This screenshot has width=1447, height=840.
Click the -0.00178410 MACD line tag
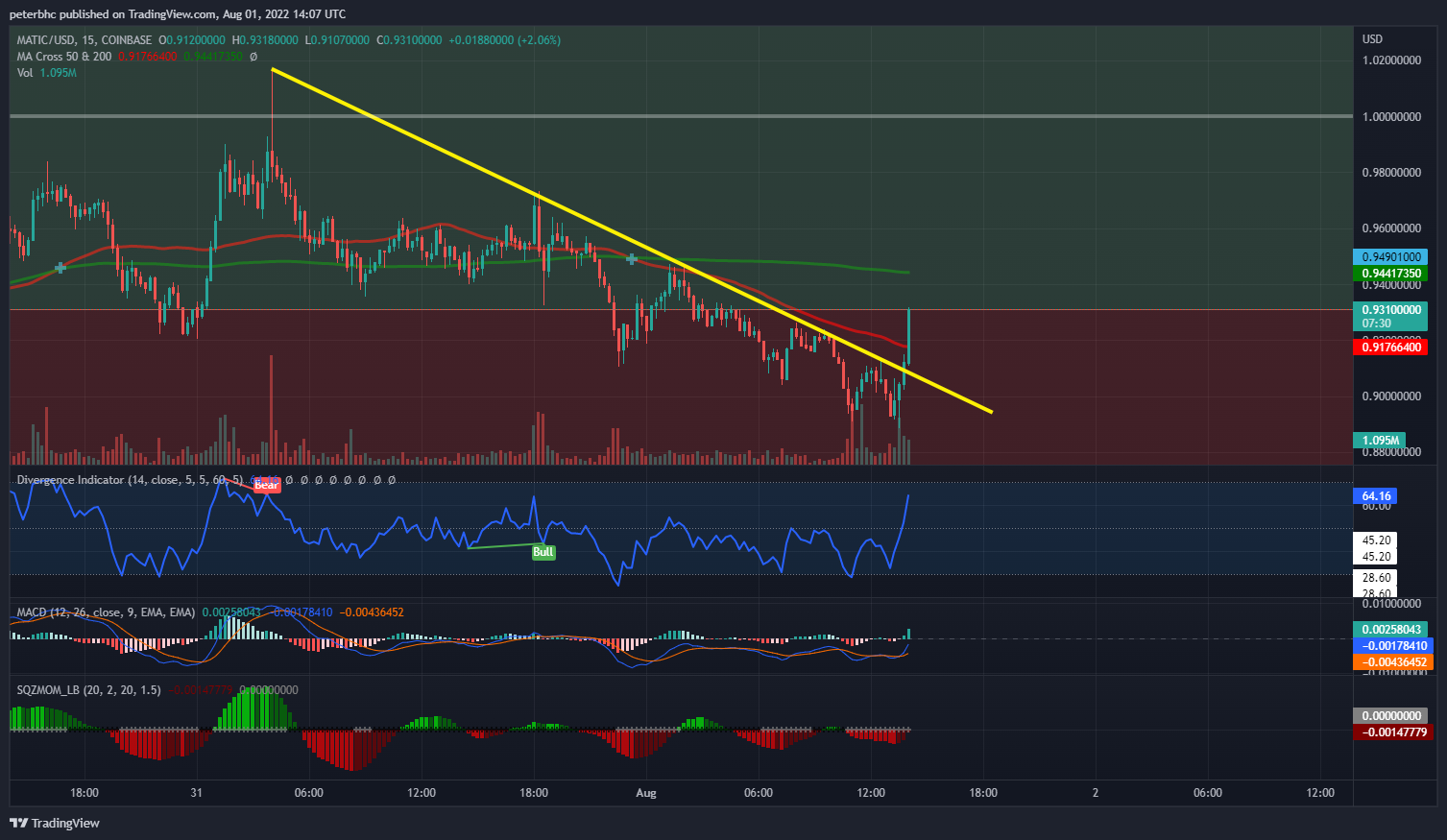(x=1392, y=646)
